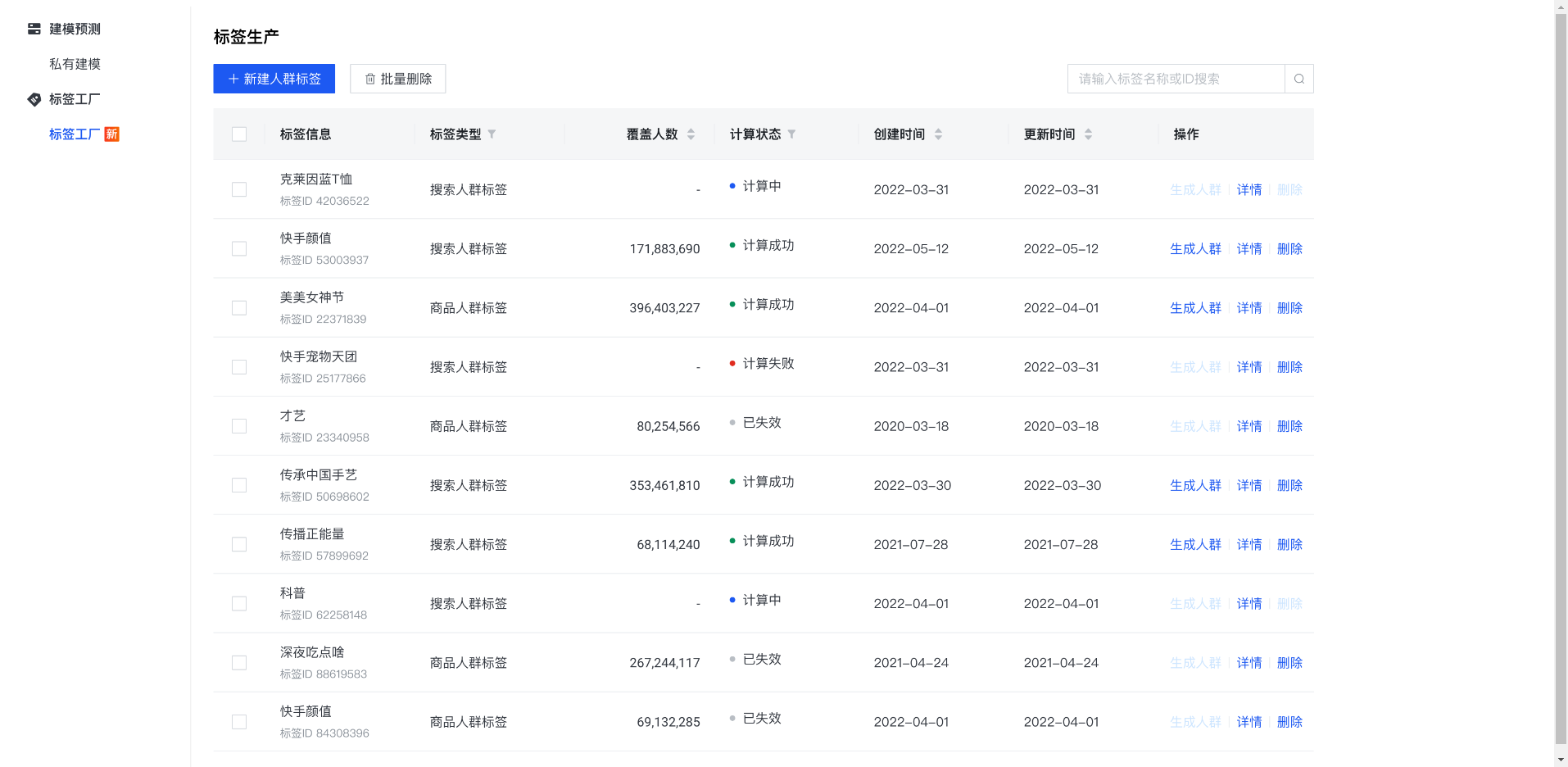
Task: Check the row with 标签ID 84308396
Action: click(239, 722)
